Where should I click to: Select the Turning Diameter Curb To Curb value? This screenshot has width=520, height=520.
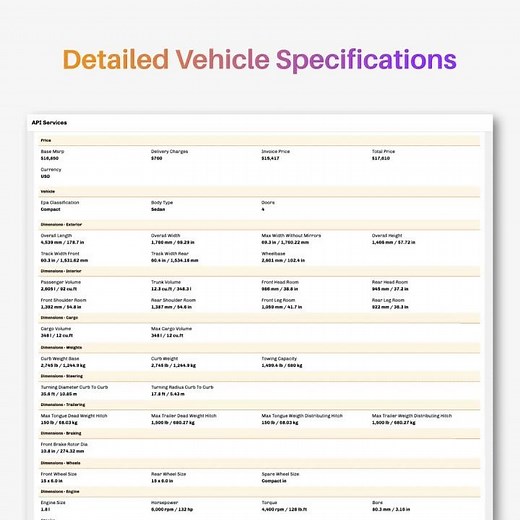pos(59,394)
